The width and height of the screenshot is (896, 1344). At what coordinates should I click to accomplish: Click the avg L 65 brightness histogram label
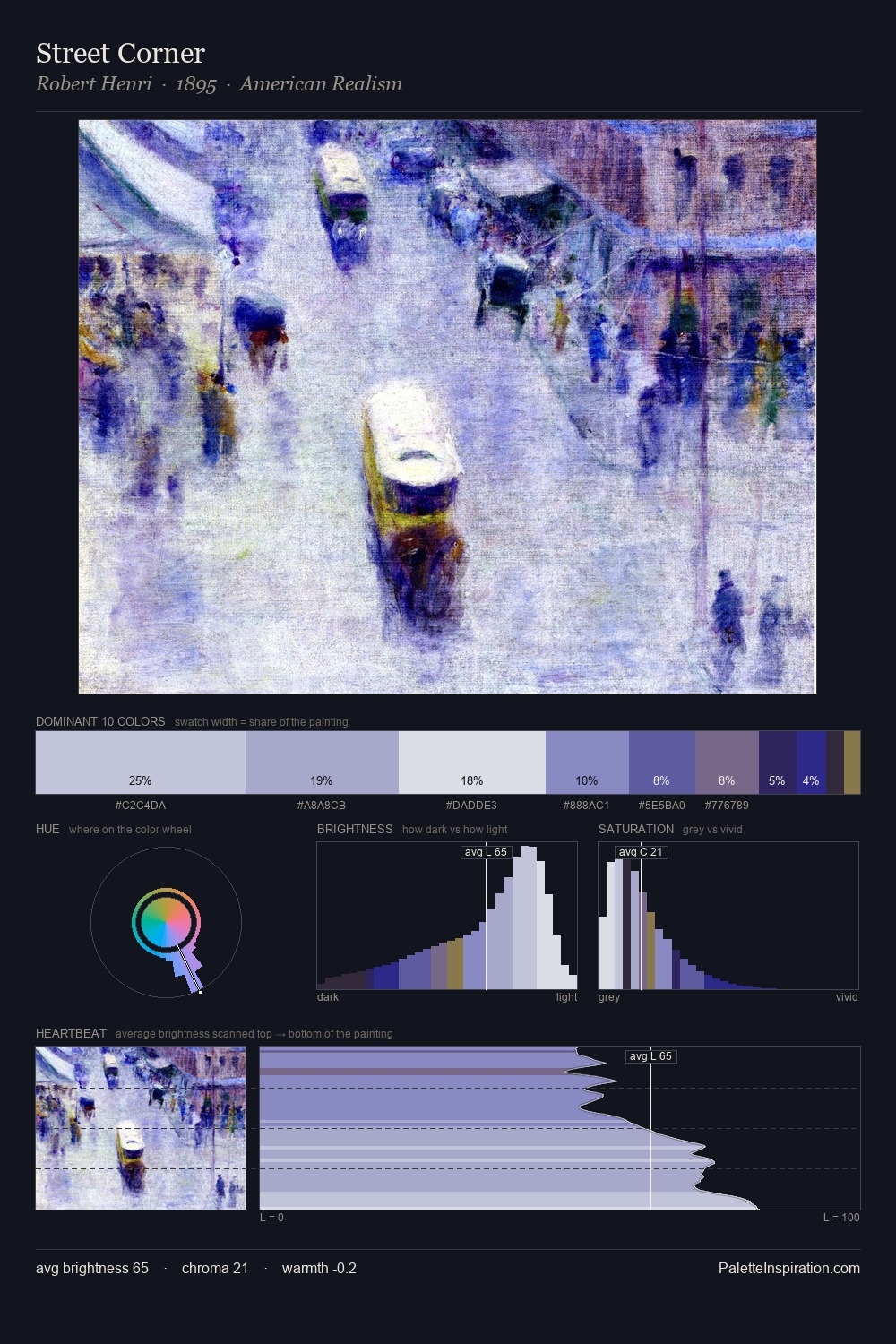[486, 852]
